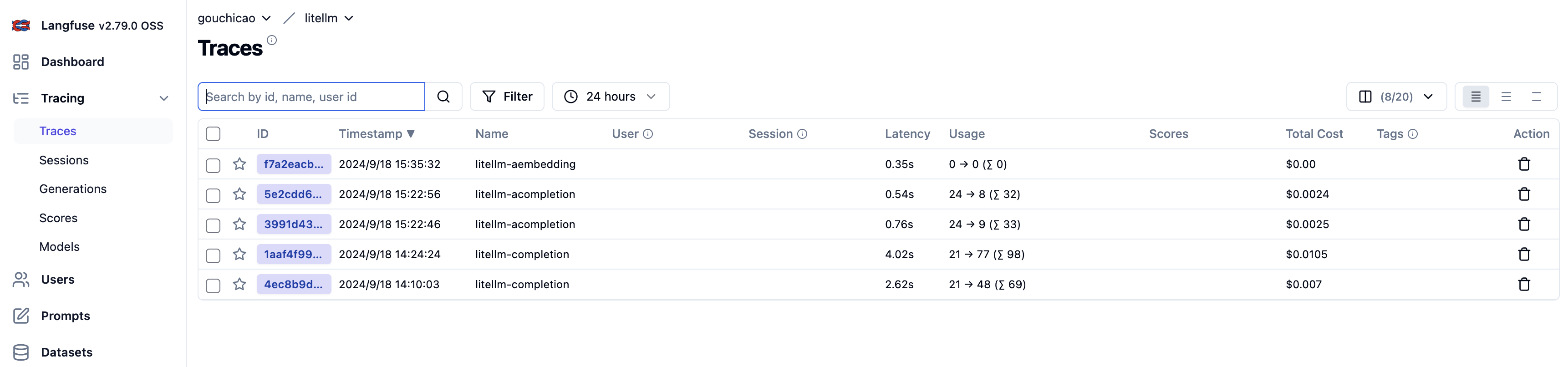Open trace ID 5e2cdd6 link
This screenshot has width=1568, height=367.
point(293,194)
